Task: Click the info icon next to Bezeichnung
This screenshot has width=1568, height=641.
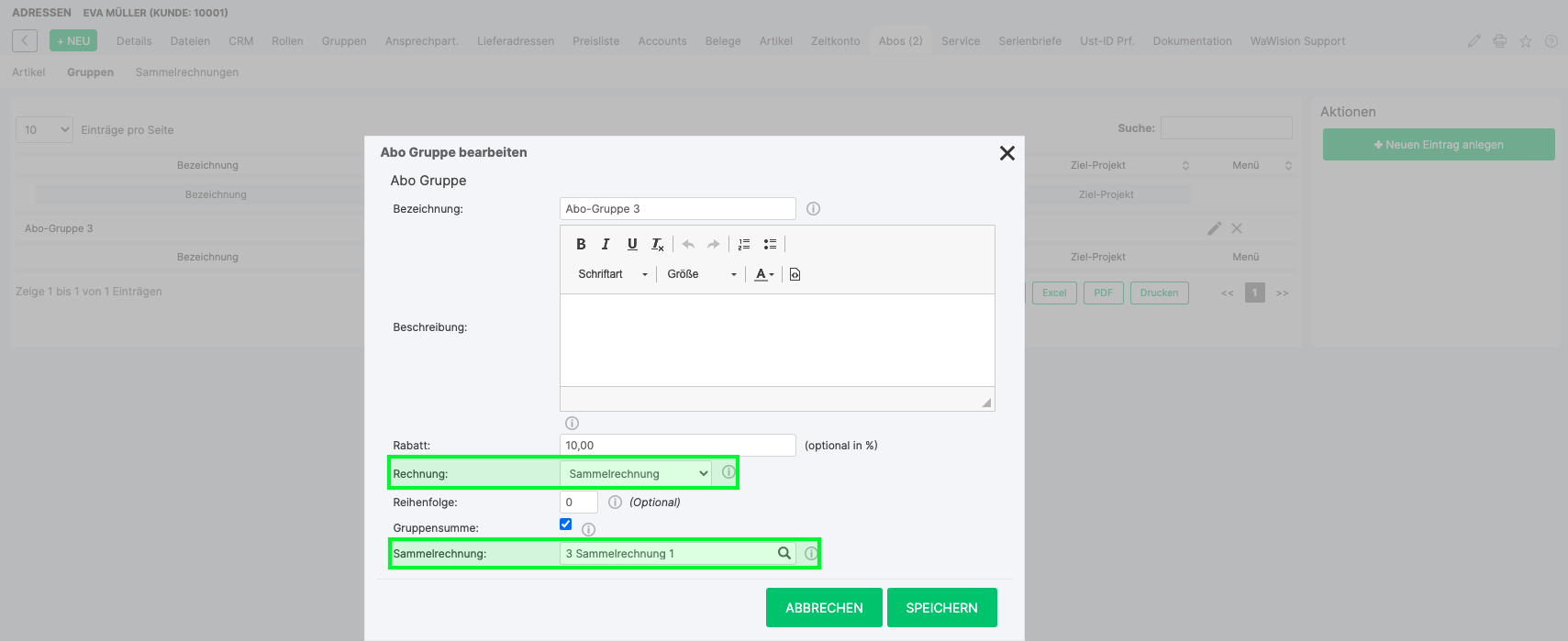Action: 813,209
